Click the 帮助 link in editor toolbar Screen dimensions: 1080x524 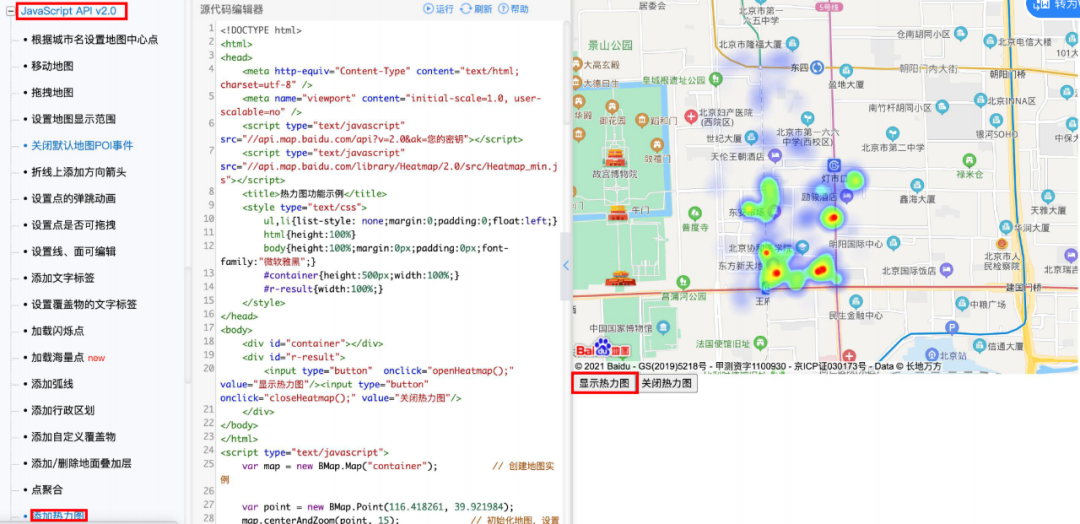[x=520, y=9]
